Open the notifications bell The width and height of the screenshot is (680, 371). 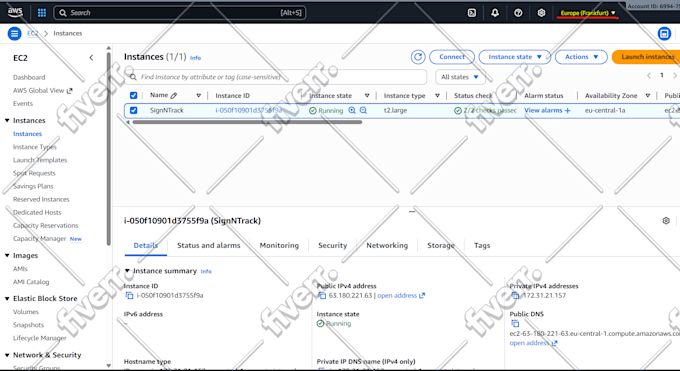pyautogui.click(x=495, y=13)
